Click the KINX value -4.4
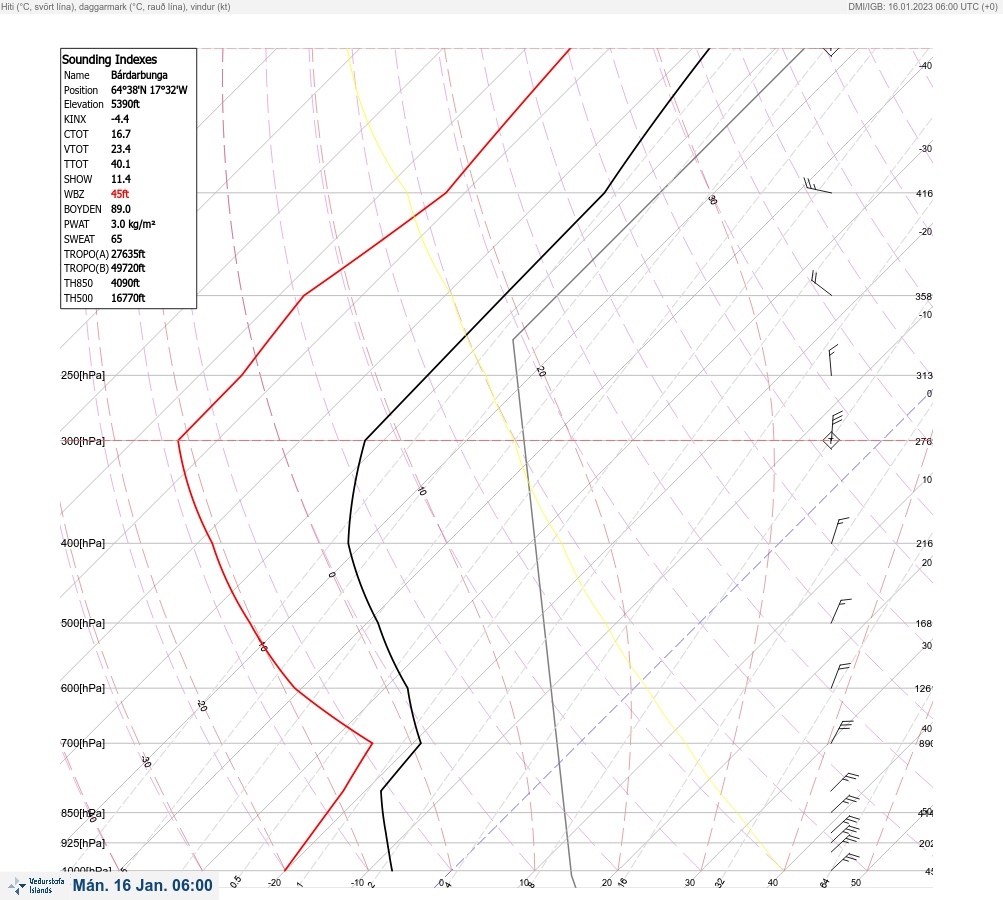The height and width of the screenshot is (900, 1003). pyautogui.click(x=120, y=119)
